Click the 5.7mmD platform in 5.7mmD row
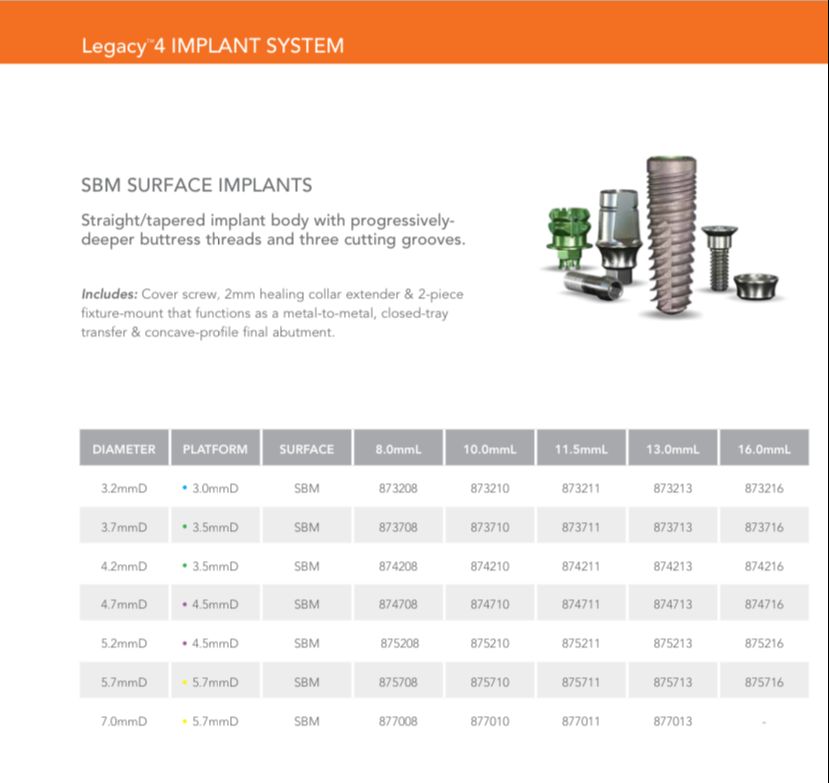829x783 pixels. pos(215,682)
